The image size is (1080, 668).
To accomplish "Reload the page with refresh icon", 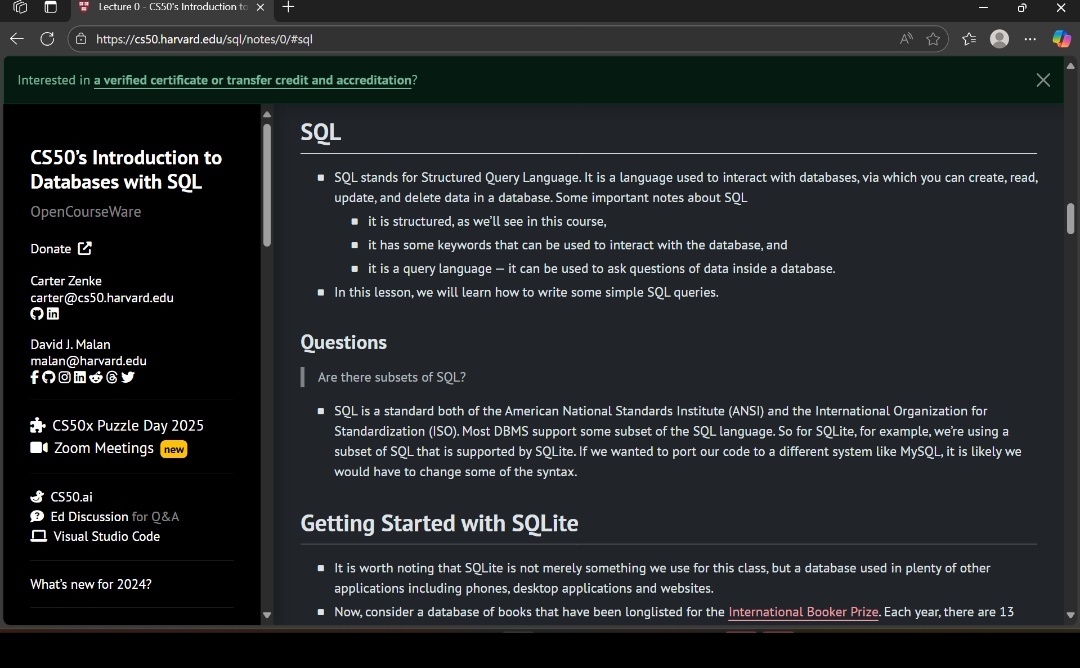I will [47, 39].
